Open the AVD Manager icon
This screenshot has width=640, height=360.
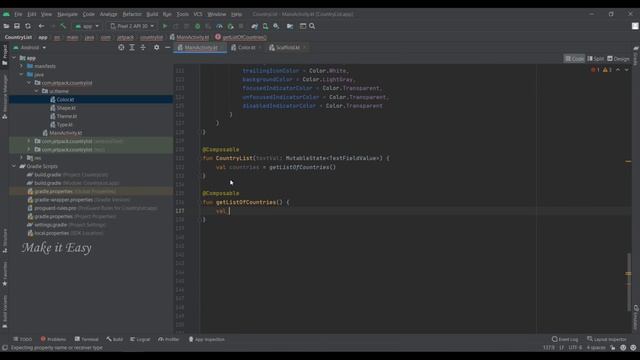[x=265, y=26]
